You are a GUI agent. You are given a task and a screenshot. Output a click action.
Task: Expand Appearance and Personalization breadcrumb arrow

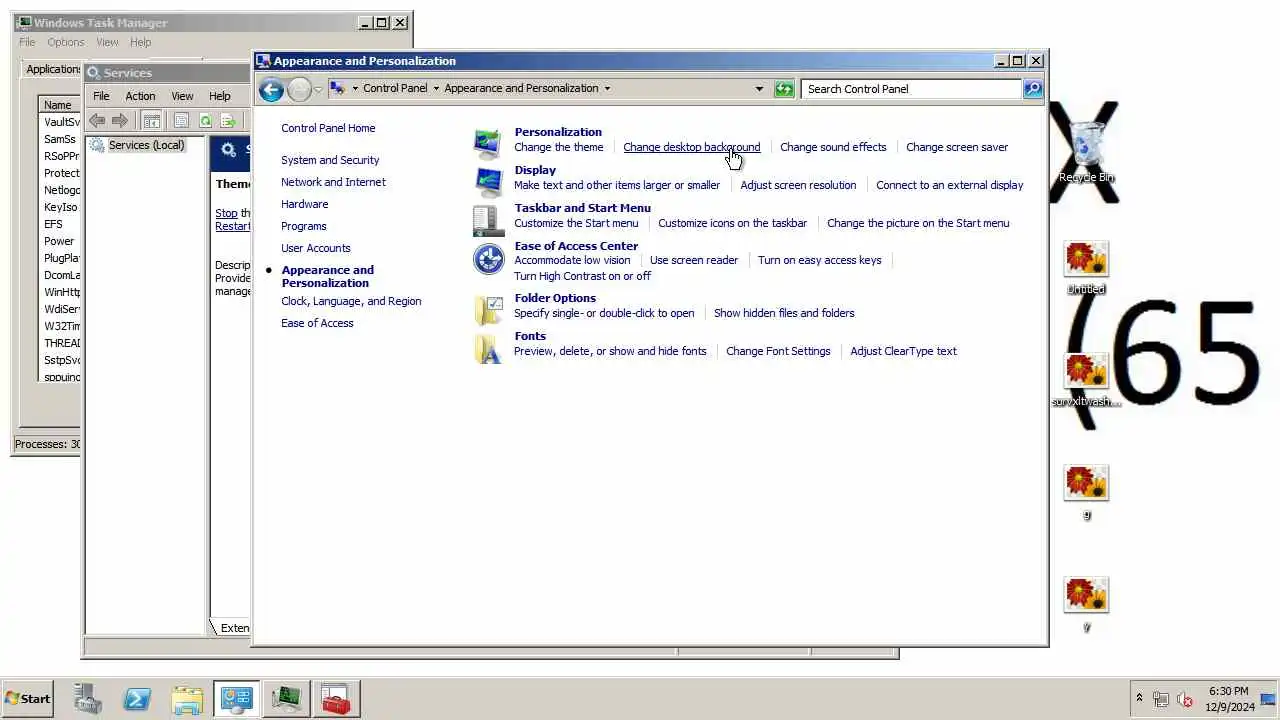point(607,89)
